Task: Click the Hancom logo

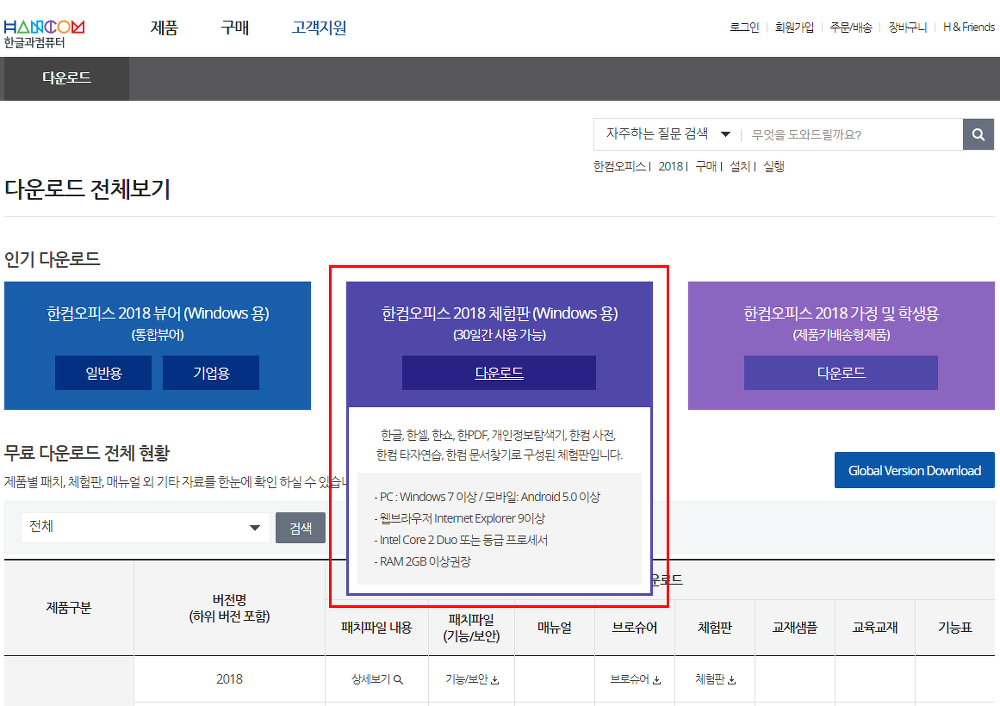Action: (43, 34)
